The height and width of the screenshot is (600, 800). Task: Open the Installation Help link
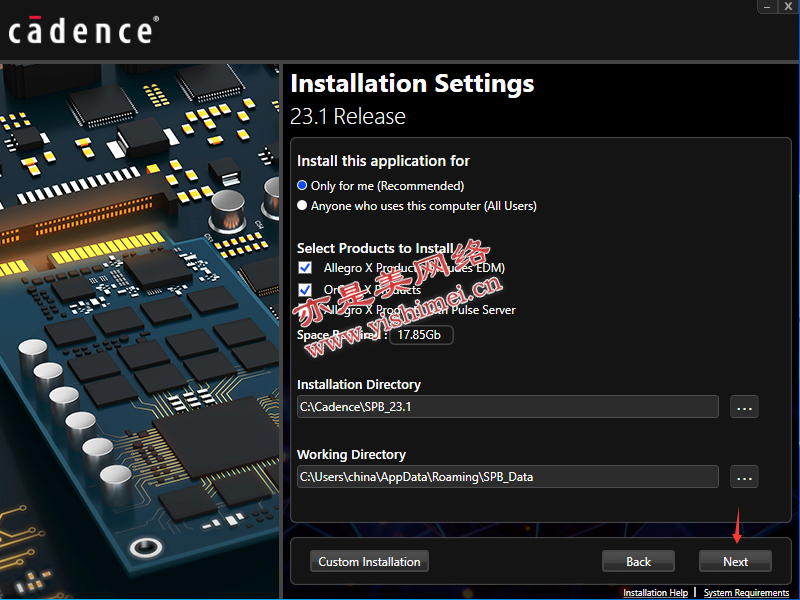pos(655,593)
